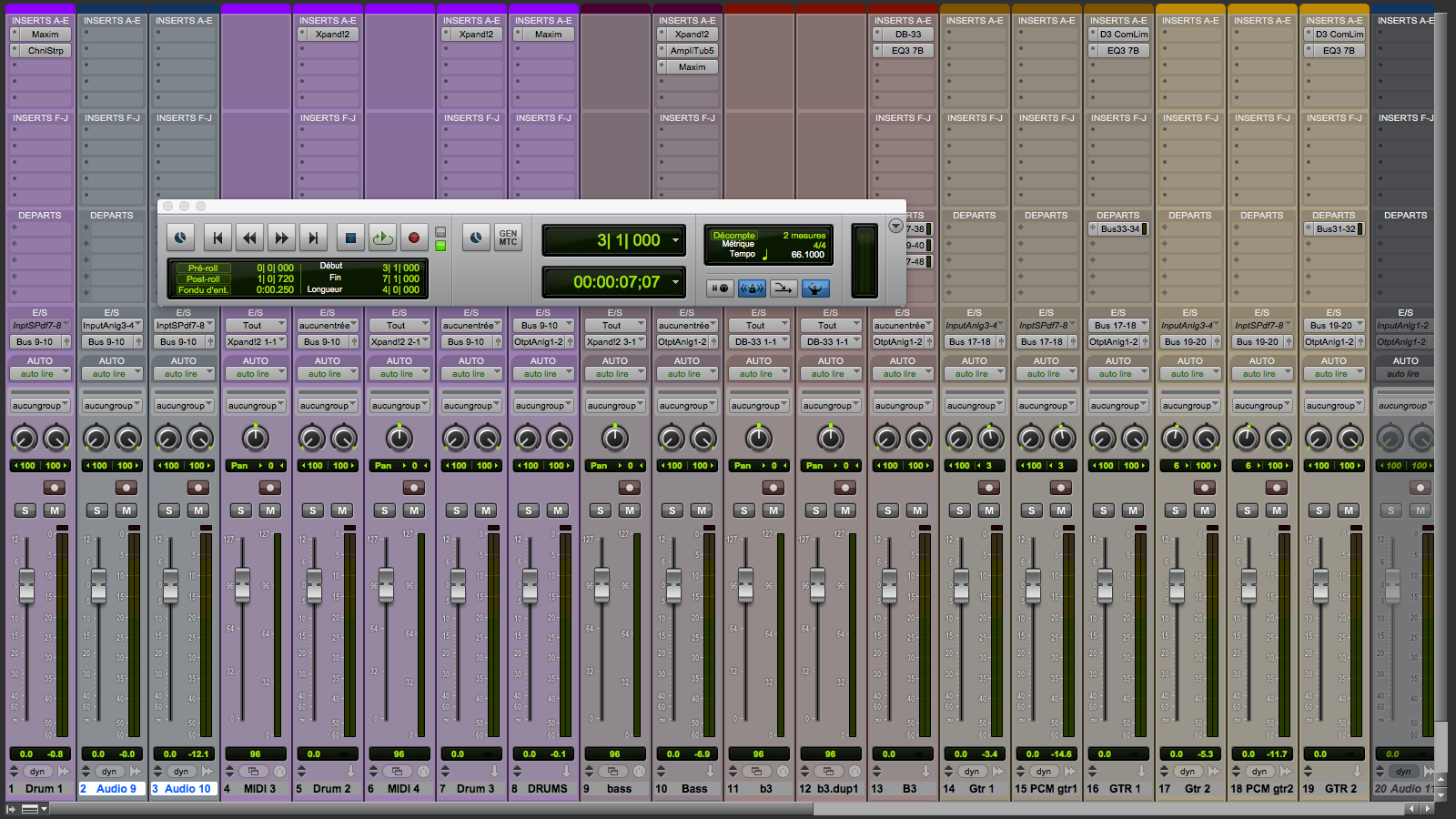The image size is (1456, 819).
Task: Mute the Drum 1 track
Action: point(56,511)
